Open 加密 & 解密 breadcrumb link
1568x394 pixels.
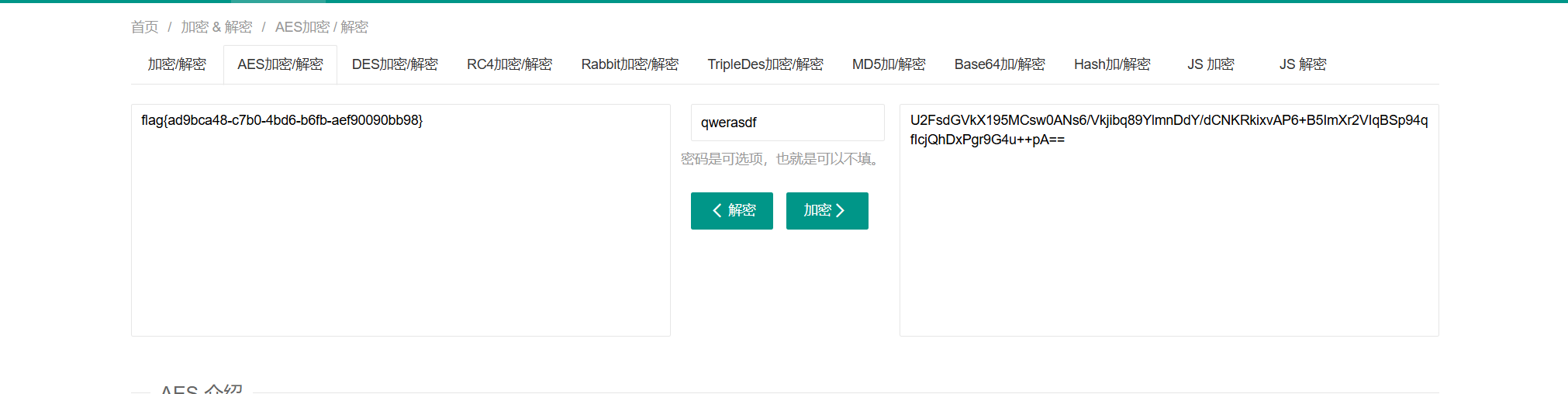(216, 27)
